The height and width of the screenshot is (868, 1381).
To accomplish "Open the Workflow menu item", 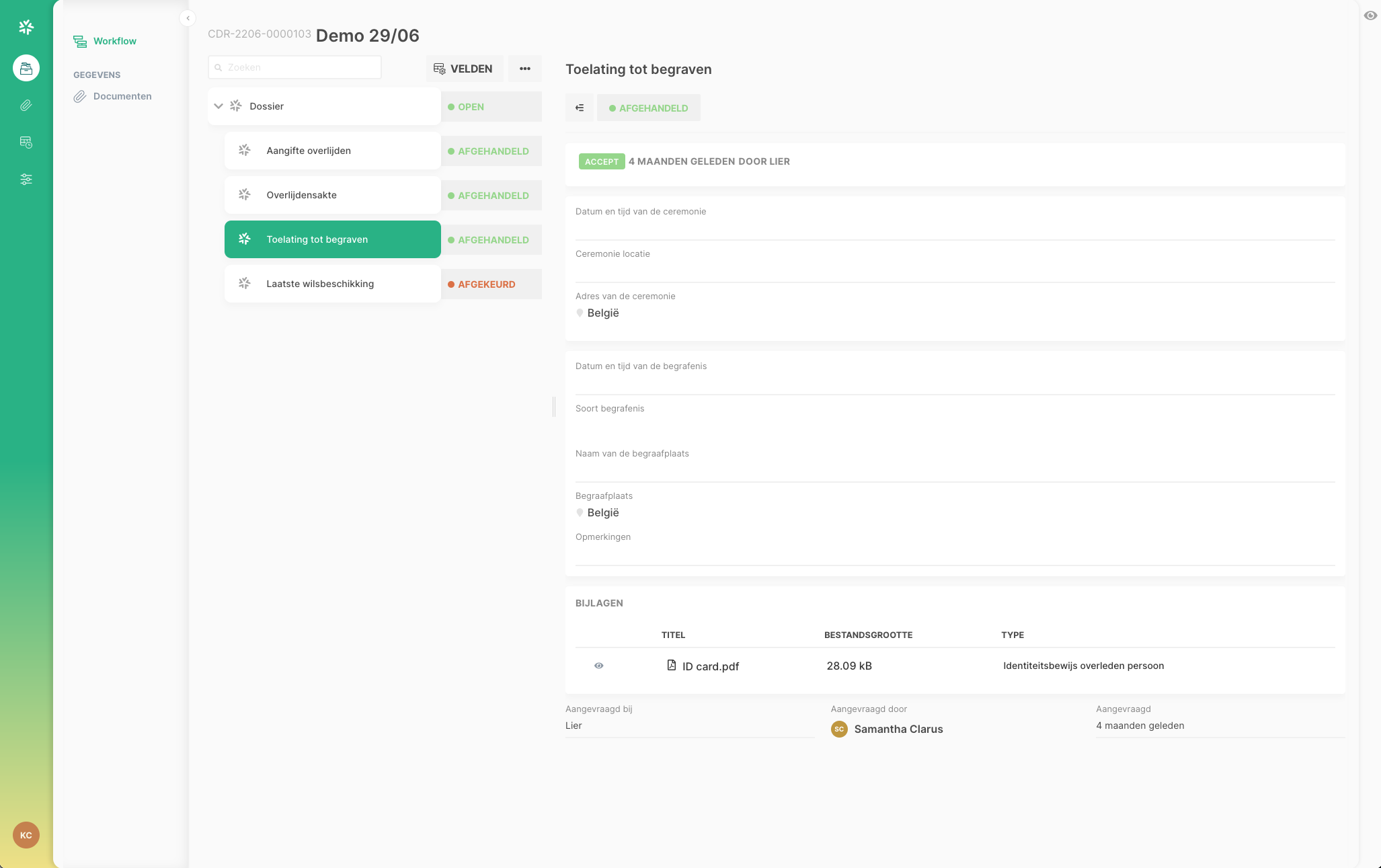I will click(x=114, y=41).
